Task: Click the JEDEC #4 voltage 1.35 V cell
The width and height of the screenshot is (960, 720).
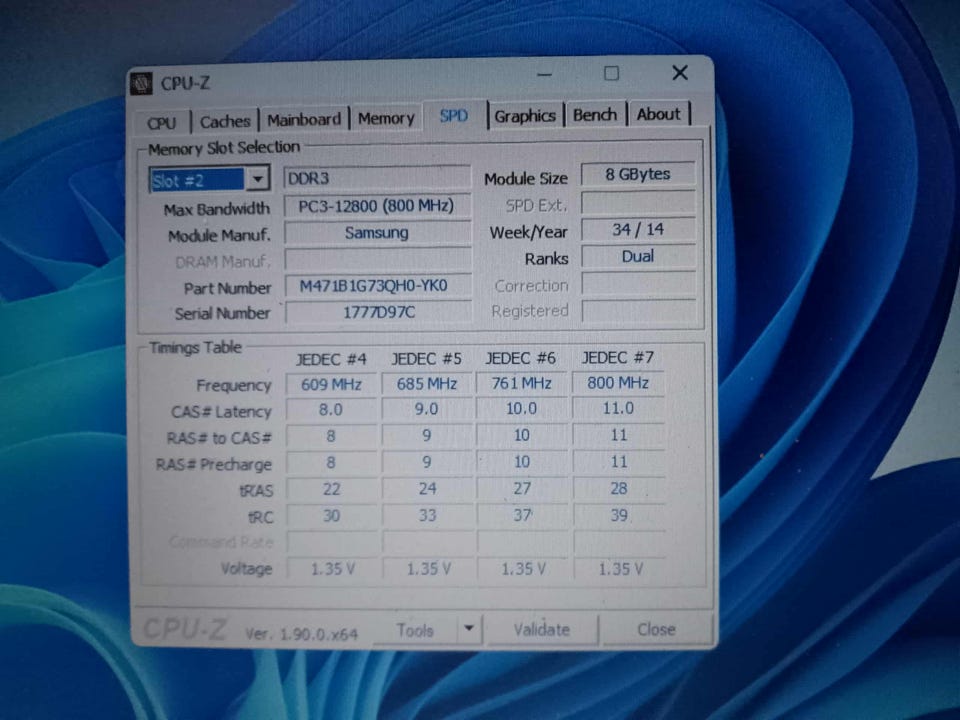Action: (x=332, y=569)
